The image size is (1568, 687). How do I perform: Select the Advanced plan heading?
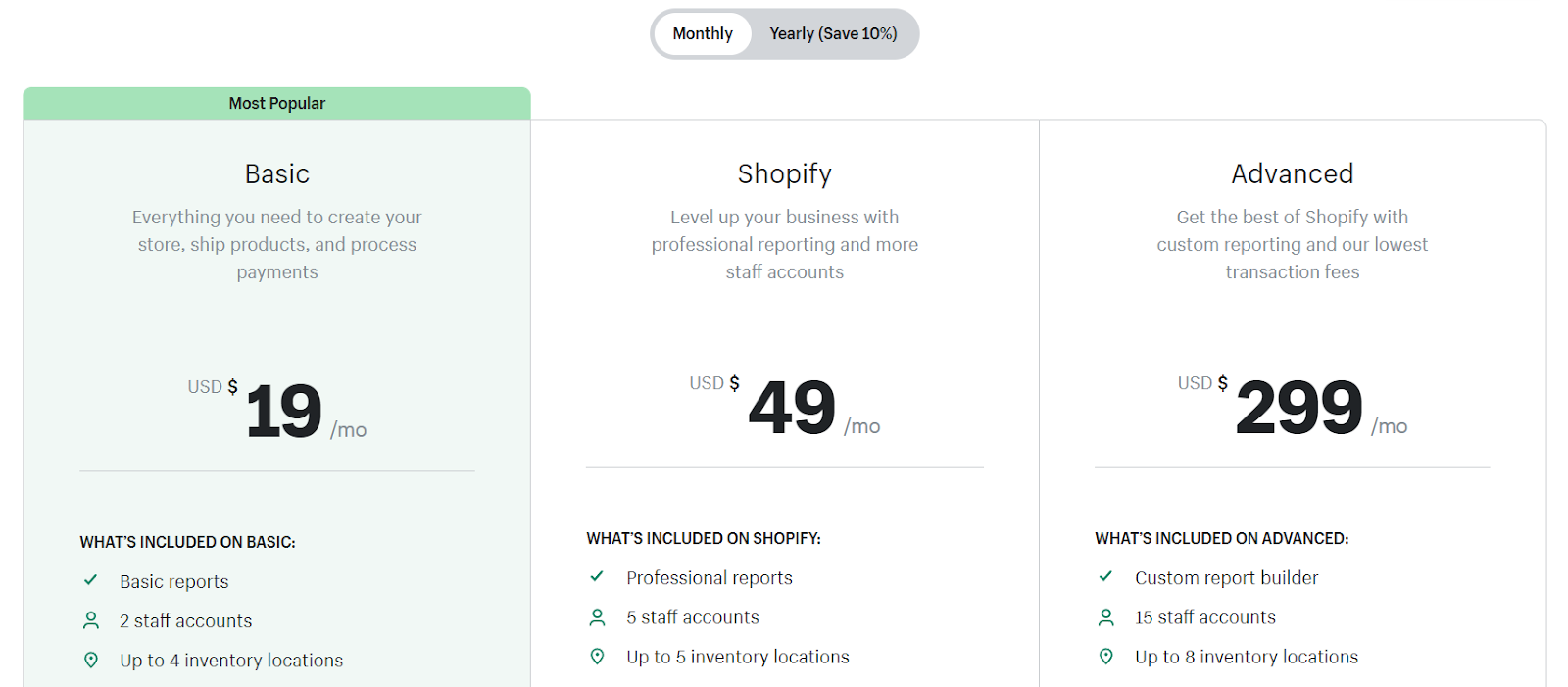pos(1293,174)
